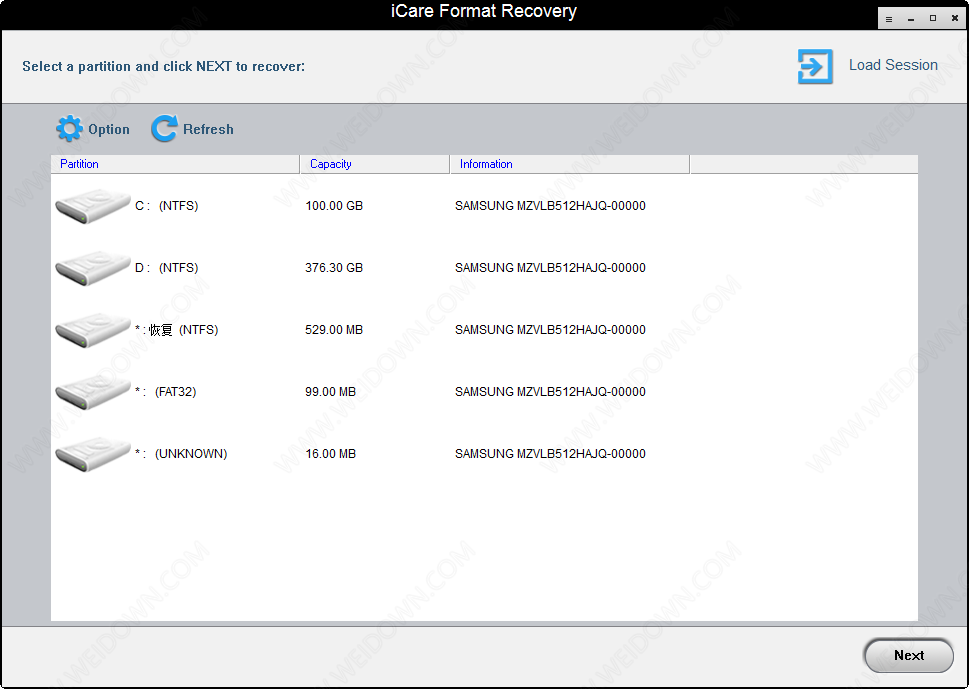Screen dimensions: 969x689
Task: Click the Refresh circular arrow icon
Action: tap(164, 129)
